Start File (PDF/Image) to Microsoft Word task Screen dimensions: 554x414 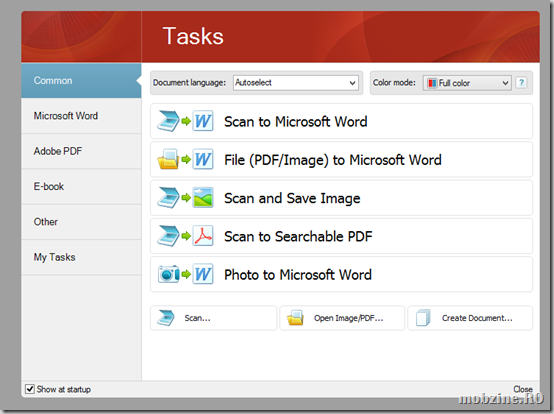click(x=341, y=159)
